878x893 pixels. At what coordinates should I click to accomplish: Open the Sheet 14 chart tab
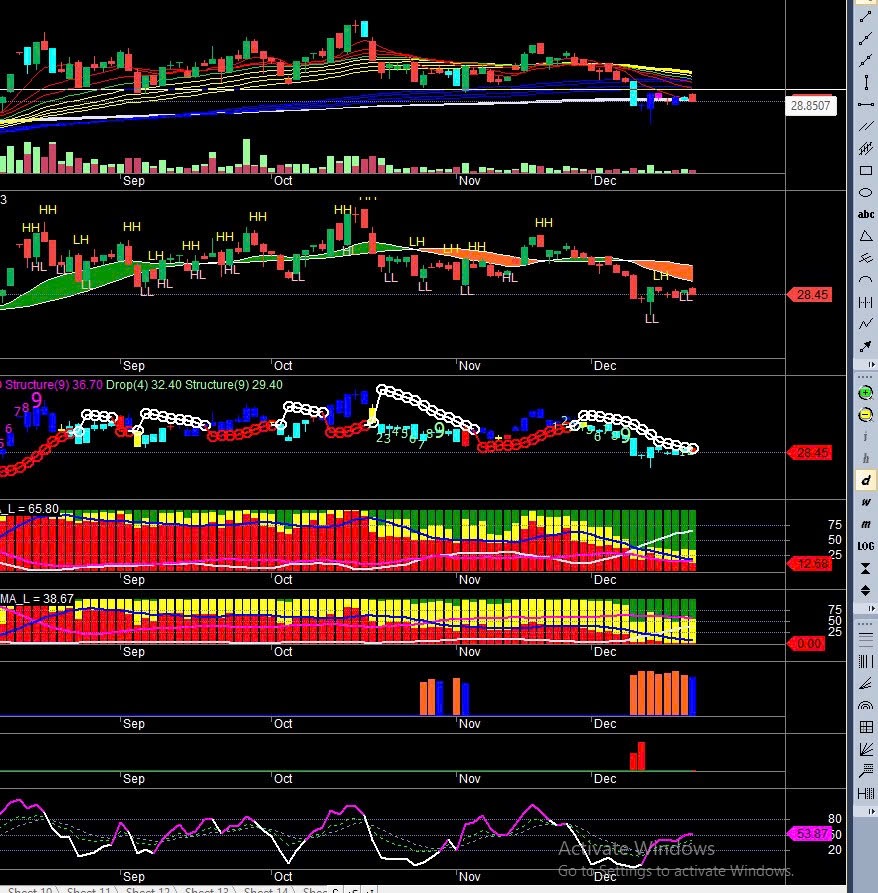265,889
